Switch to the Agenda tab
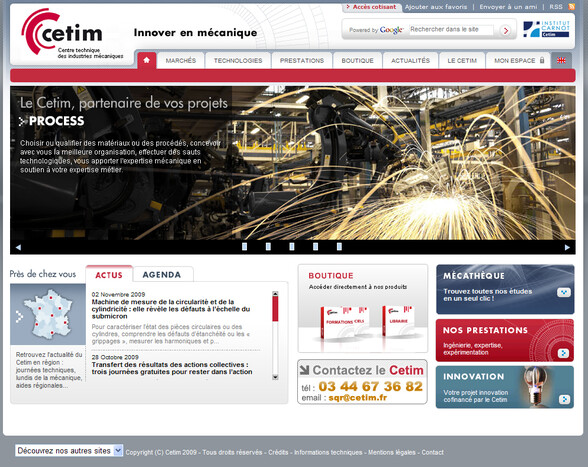Screen dimensions: 588x467 click(162, 275)
